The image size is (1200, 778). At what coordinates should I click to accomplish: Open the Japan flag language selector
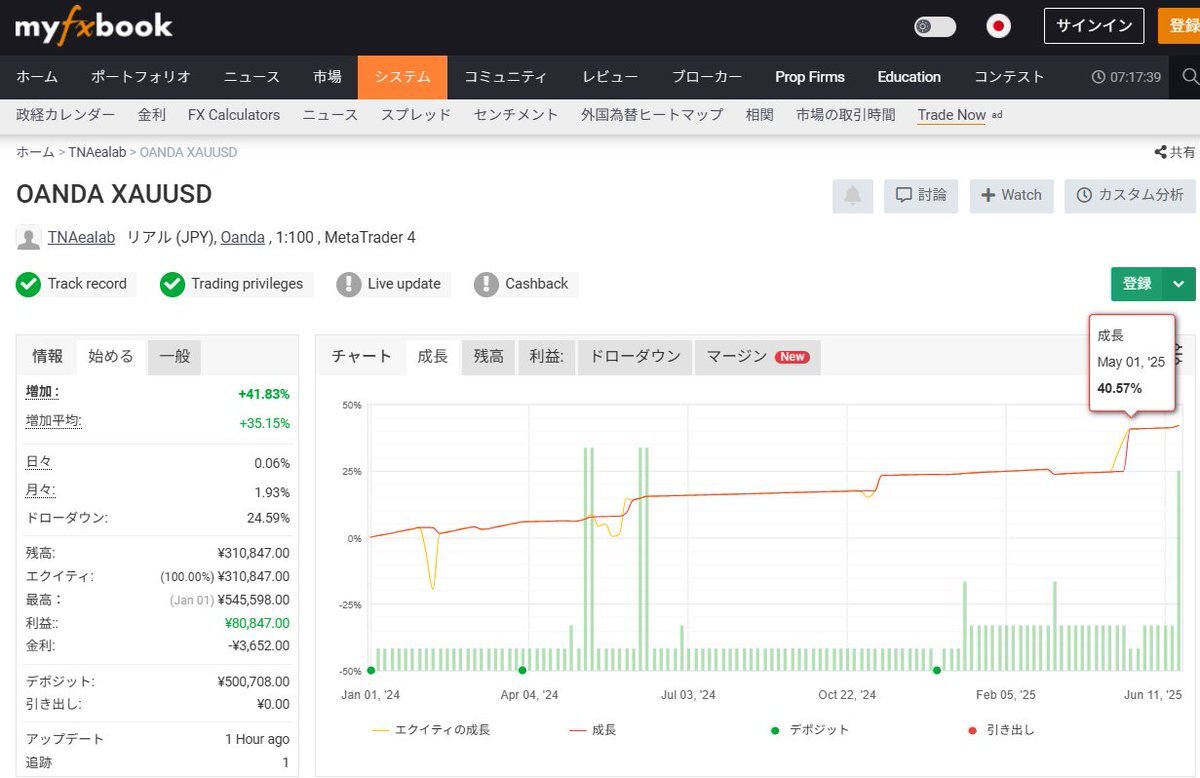pyautogui.click(x=998, y=27)
